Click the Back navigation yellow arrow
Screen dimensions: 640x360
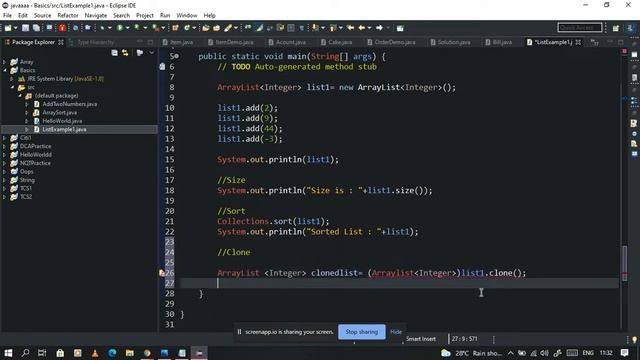point(362,28)
